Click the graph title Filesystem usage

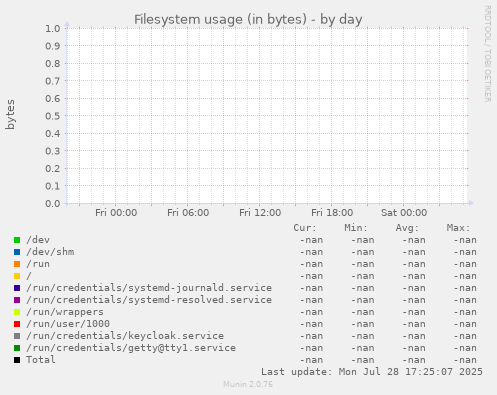248,20
